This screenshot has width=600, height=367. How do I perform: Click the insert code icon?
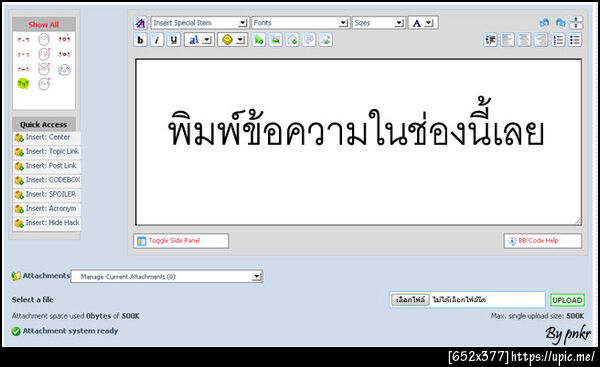pyautogui.click(x=326, y=40)
